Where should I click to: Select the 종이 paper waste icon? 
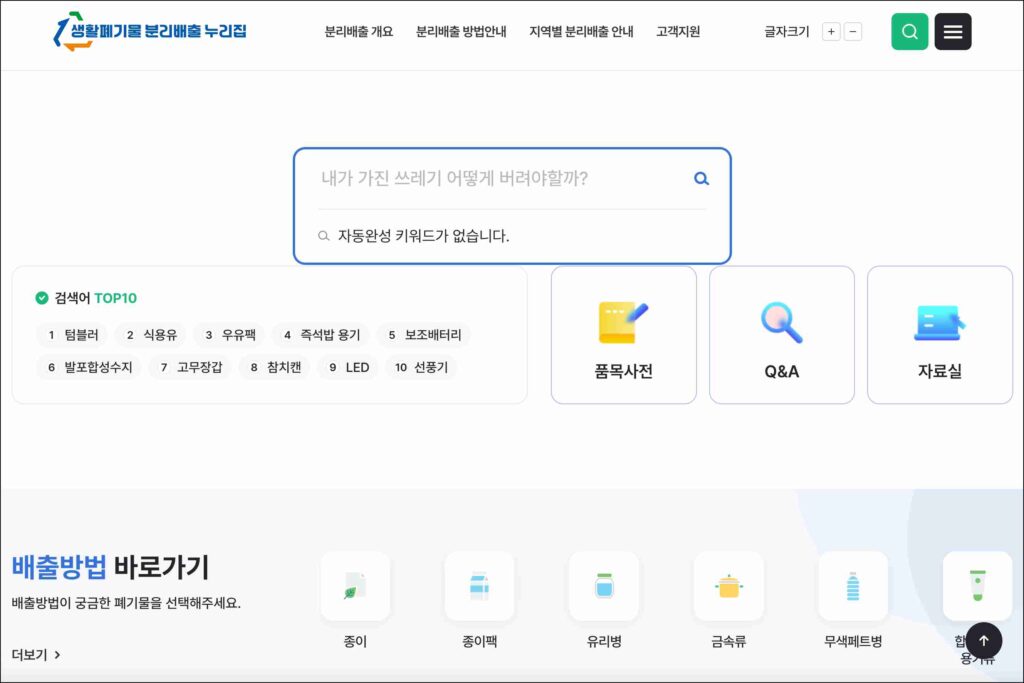pos(355,586)
